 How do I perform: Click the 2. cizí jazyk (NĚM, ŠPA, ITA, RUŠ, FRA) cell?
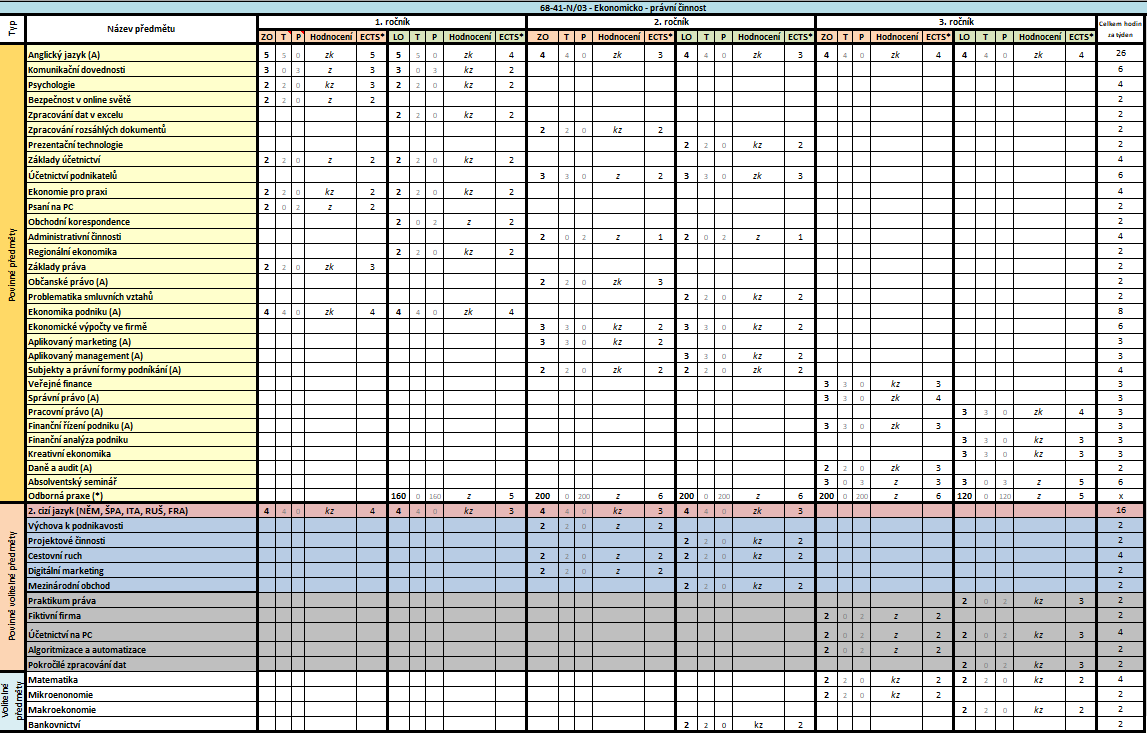(140, 511)
